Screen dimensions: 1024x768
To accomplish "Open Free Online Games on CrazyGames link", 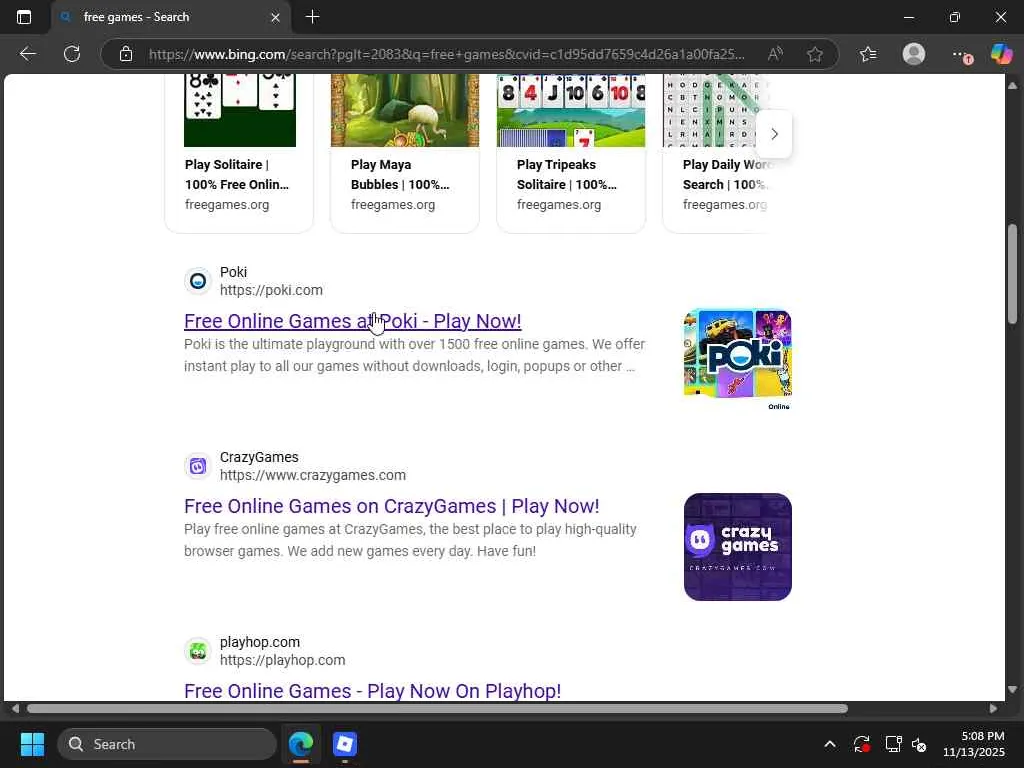I will tap(392, 506).
